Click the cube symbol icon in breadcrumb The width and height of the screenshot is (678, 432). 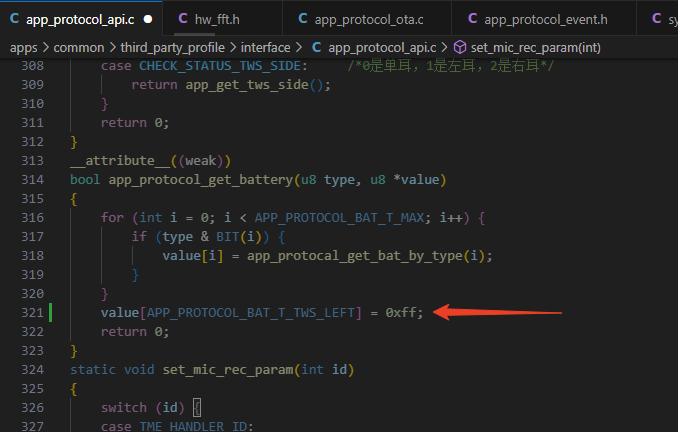(x=460, y=47)
